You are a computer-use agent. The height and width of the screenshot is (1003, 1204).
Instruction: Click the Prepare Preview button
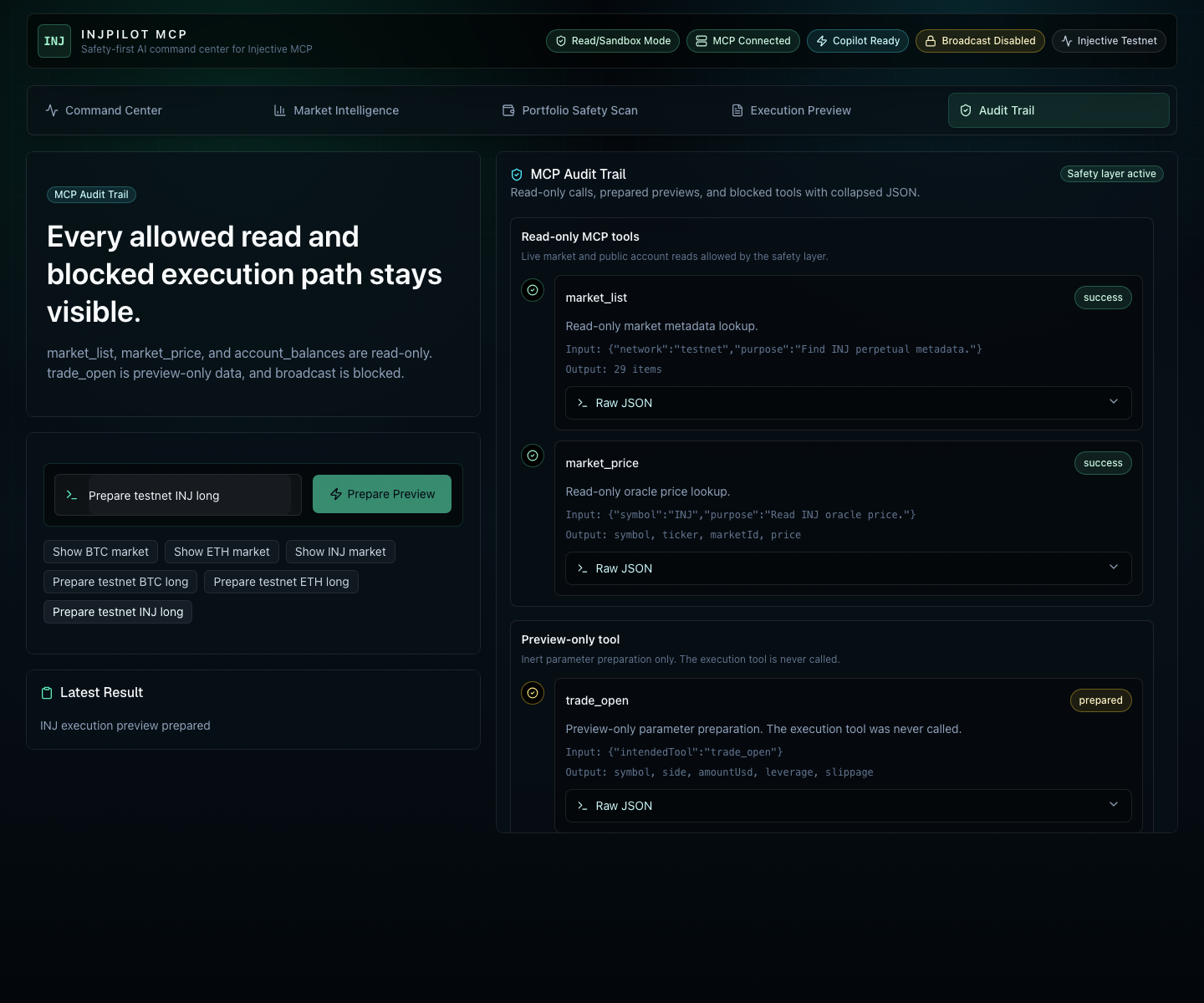click(x=382, y=494)
